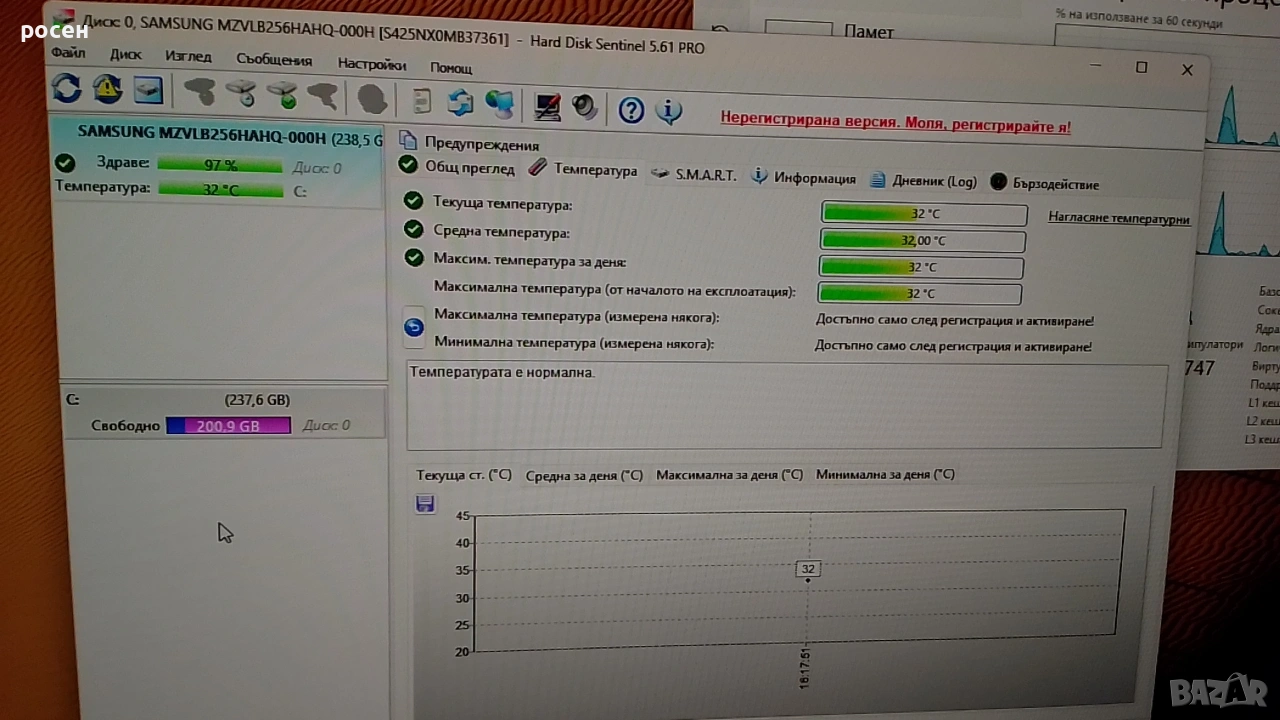The height and width of the screenshot is (720, 1280).
Task: Open the Настройки menu
Action: 371,64
